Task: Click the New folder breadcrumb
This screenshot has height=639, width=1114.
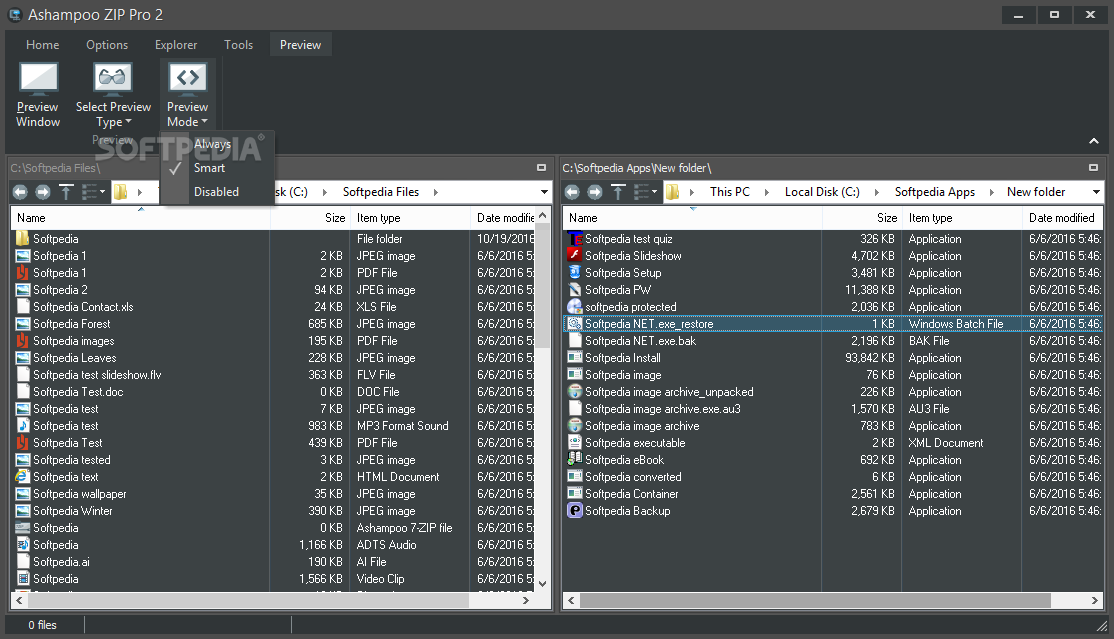Action: coord(1036,192)
